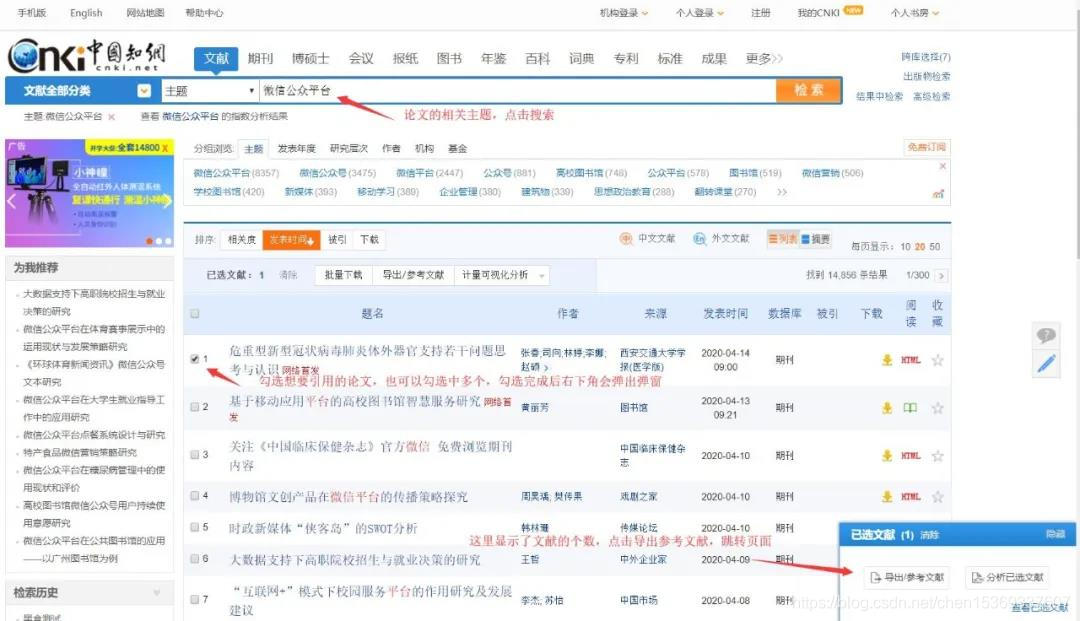Open the 个人登录 dropdown

(700, 13)
